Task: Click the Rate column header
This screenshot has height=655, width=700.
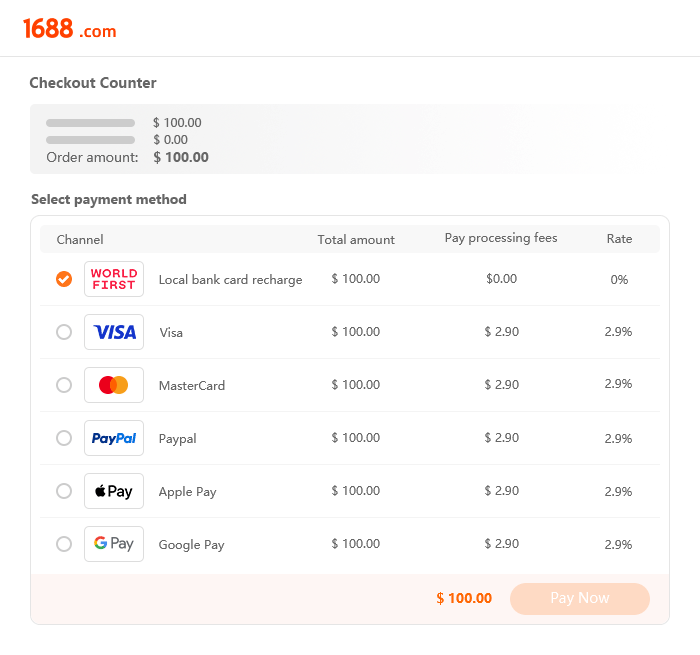Action: 619,239
